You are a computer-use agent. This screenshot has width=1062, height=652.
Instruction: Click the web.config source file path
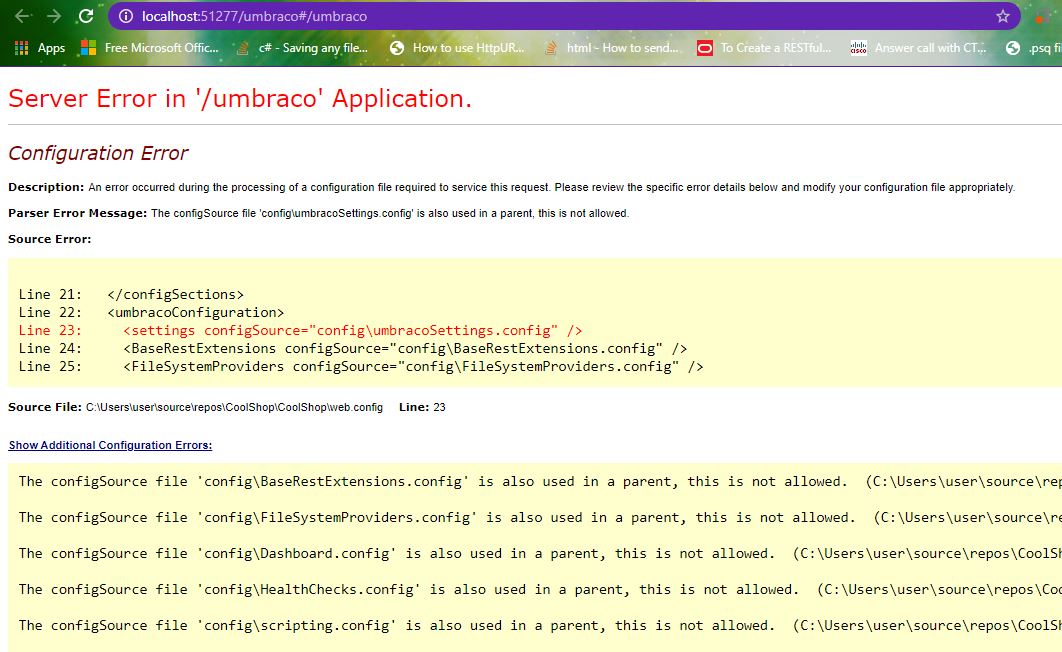pyautogui.click(x=234, y=407)
